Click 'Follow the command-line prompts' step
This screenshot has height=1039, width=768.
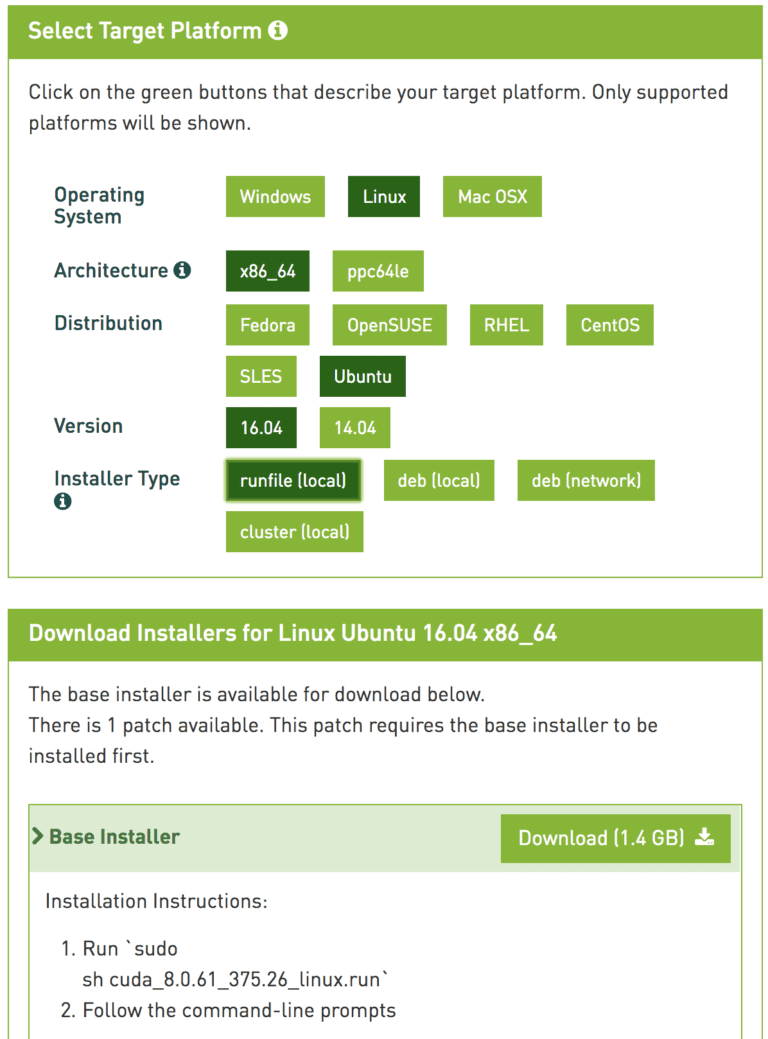[x=239, y=1011]
